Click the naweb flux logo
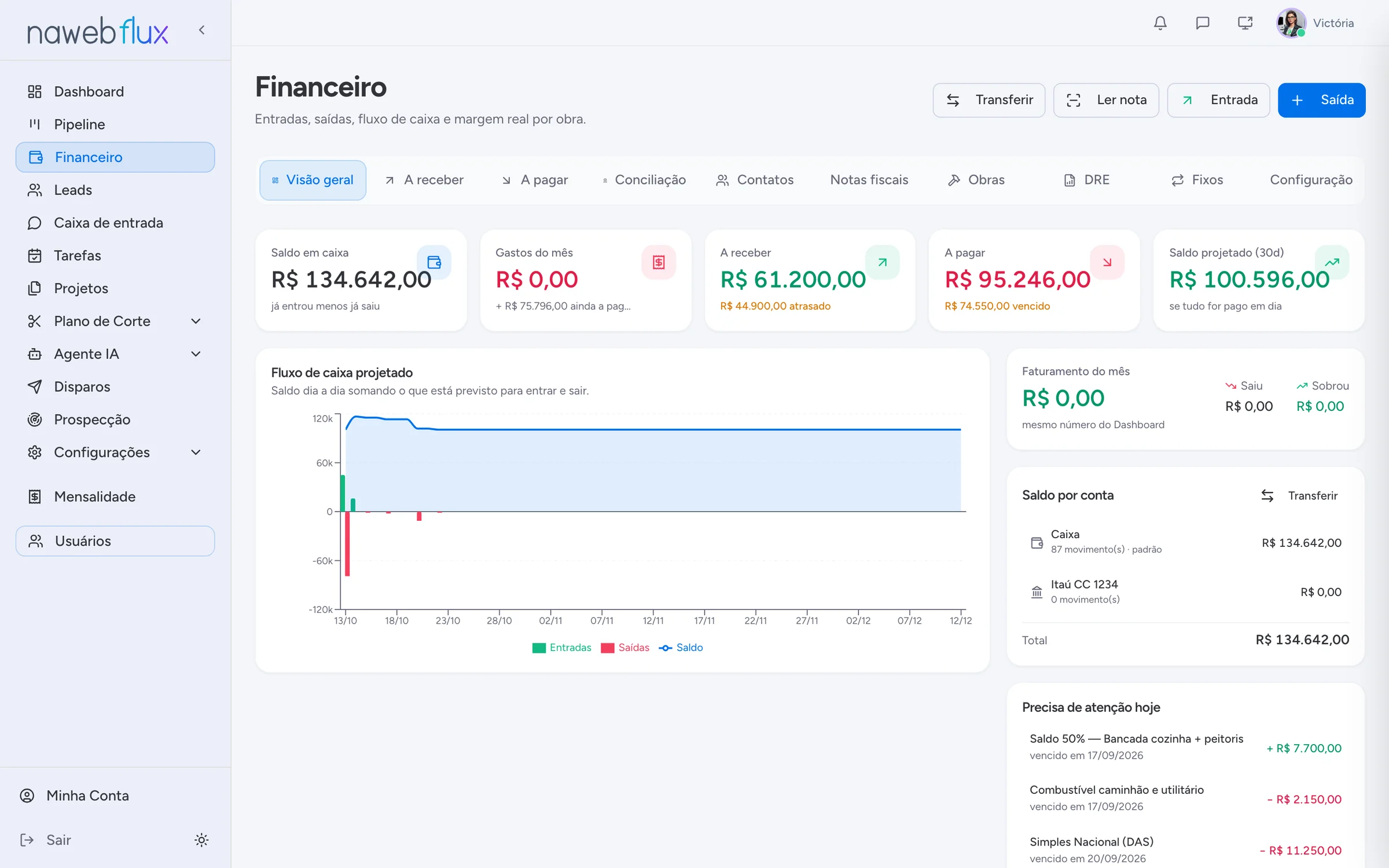This screenshot has width=1389, height=868. click(98, 31)
